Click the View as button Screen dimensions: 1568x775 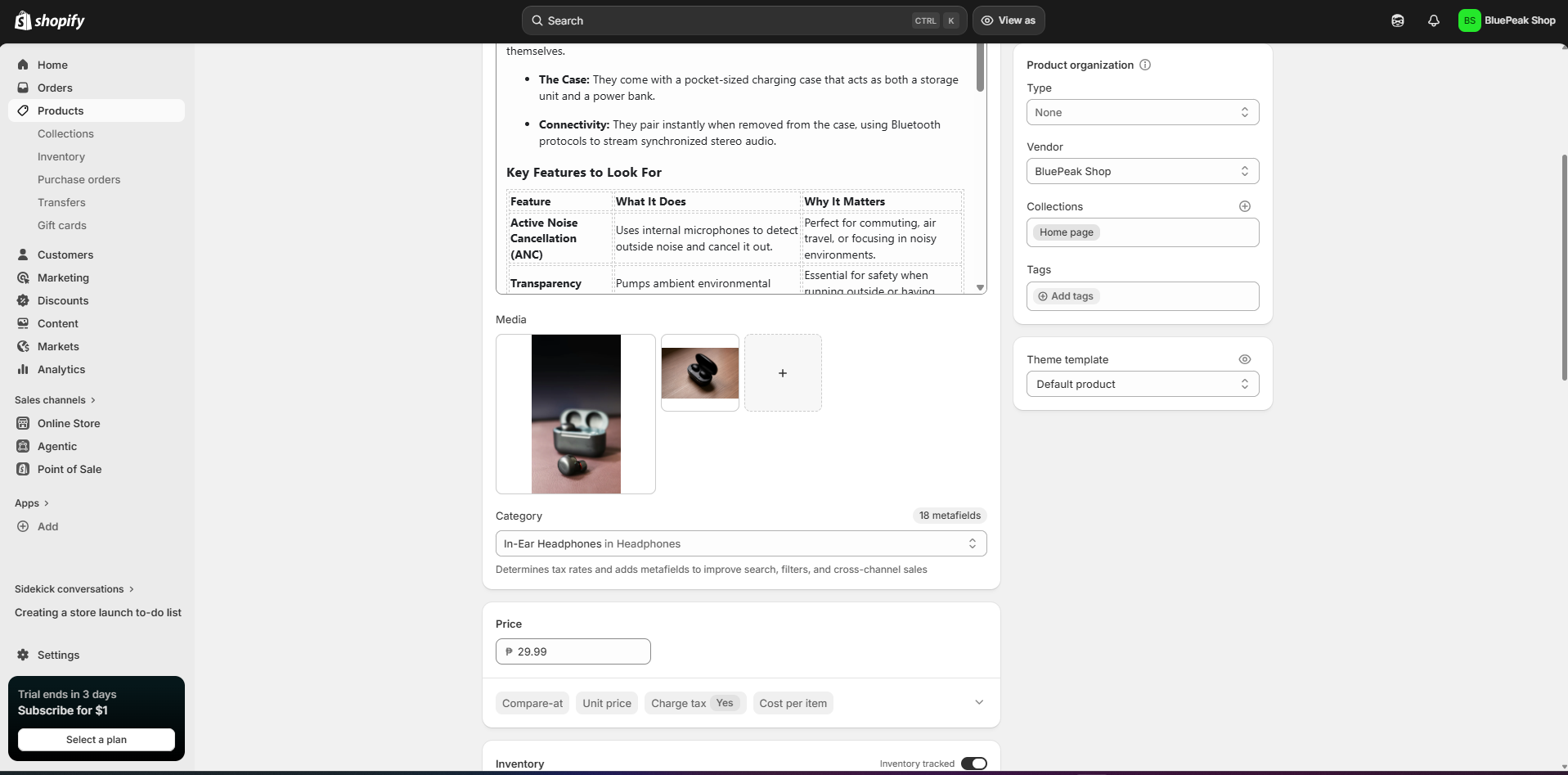pyautogui.click(x=1009, y=20)
